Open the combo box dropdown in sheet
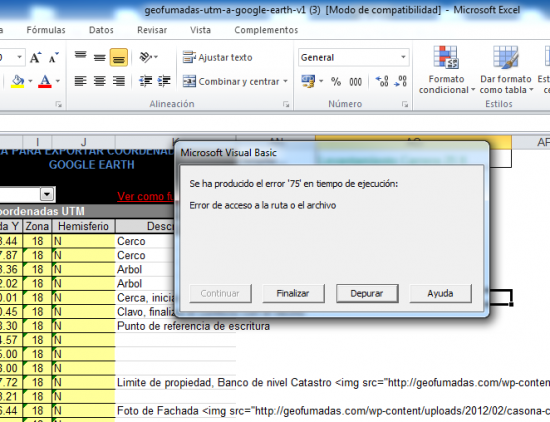Screen dimensions: 550x422 pyautogui.click(x=47, y=194)
